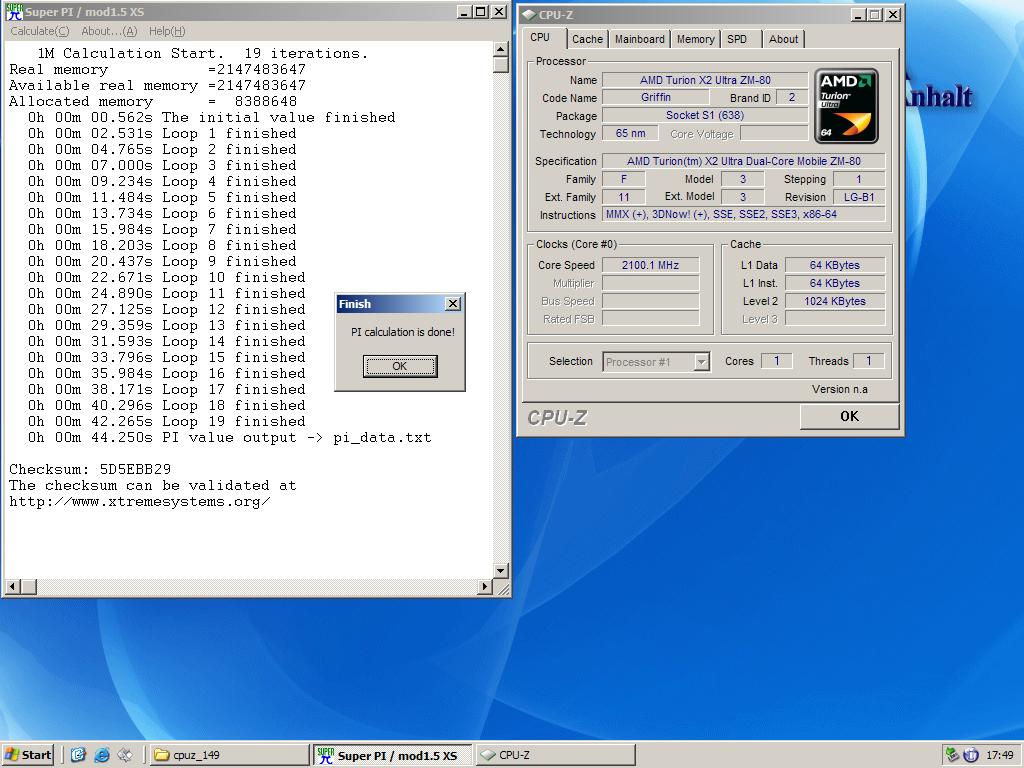Switch to cpuz_149 folder in taskbar
The width and height of the screenshot is (1024, 768).
tap(228, 755)
